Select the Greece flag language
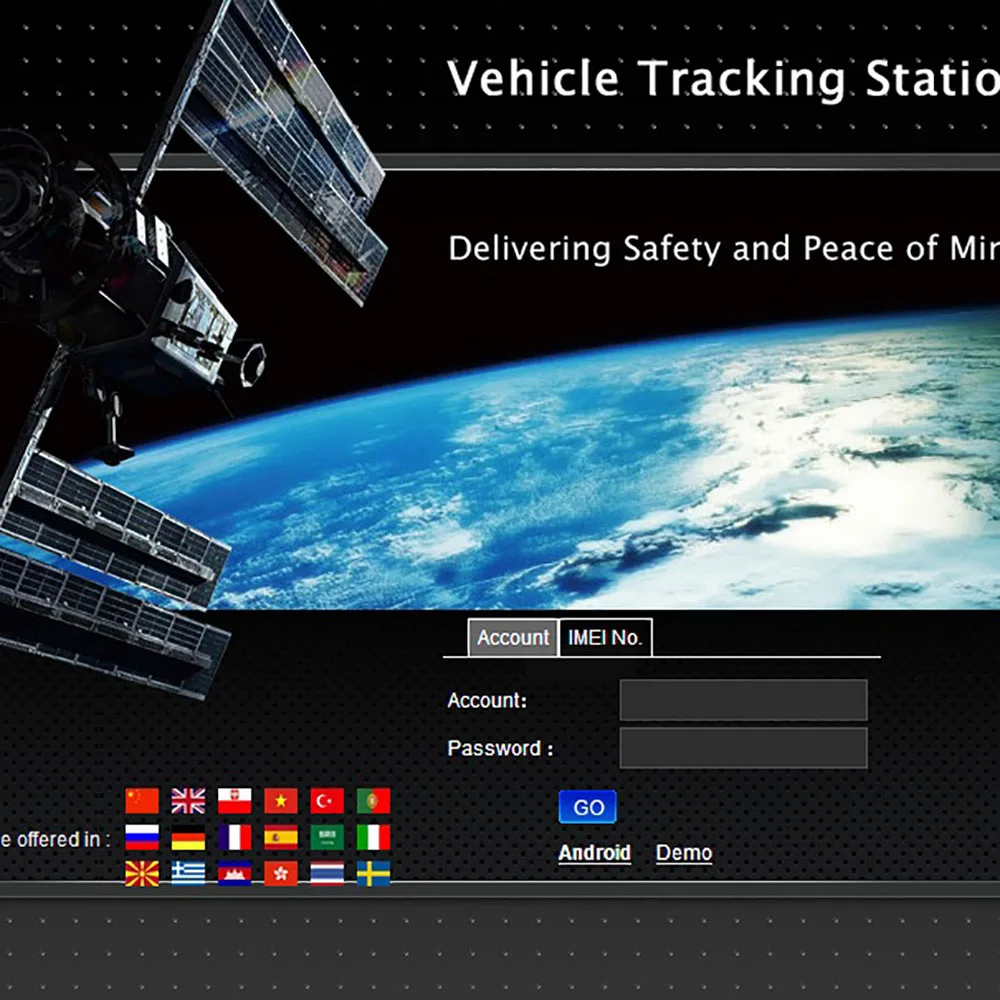The width and height of the screenshot is (1000, 1000). 188,874
